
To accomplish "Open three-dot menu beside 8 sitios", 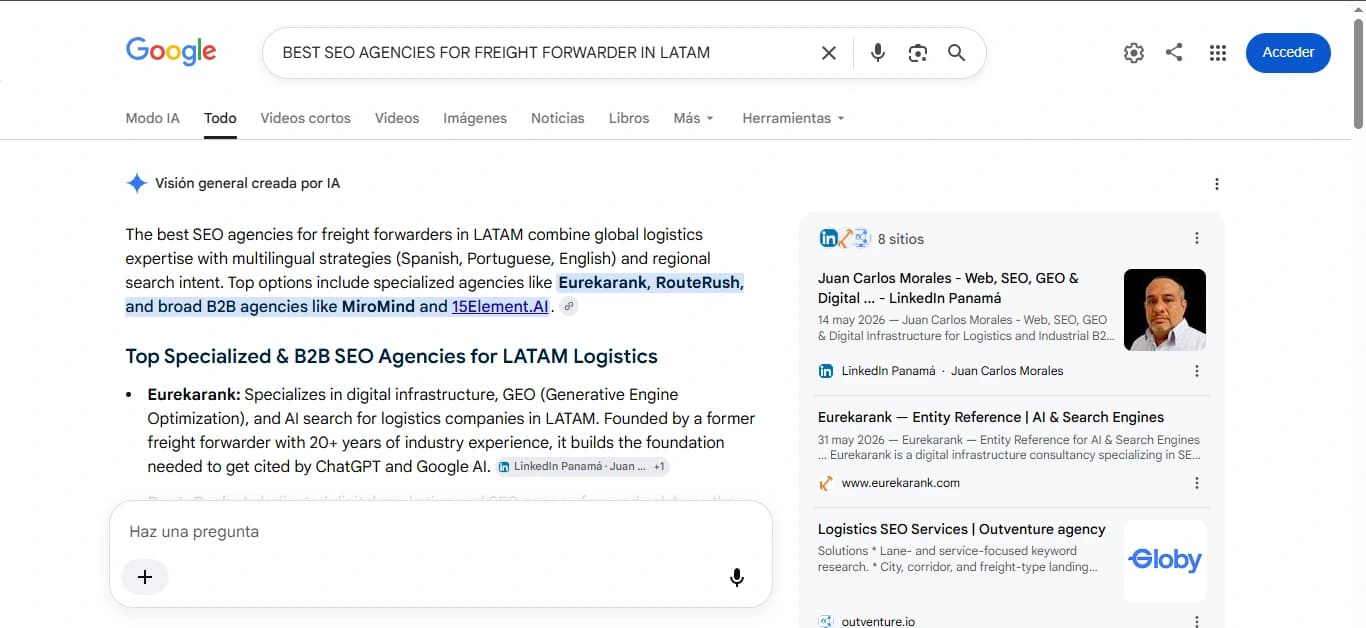I will (x=1197, y=238).
